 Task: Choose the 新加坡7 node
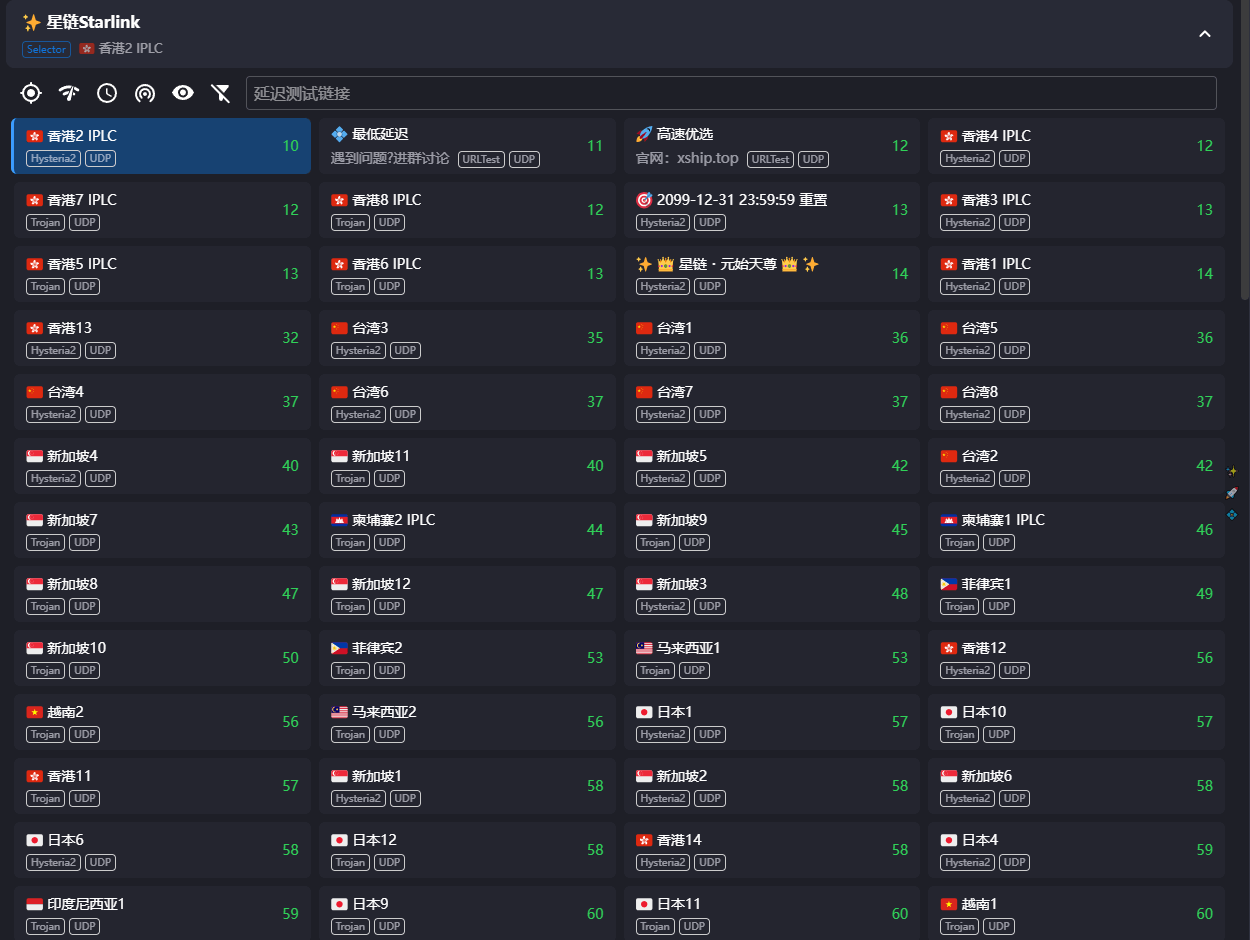tap(163, 530)
